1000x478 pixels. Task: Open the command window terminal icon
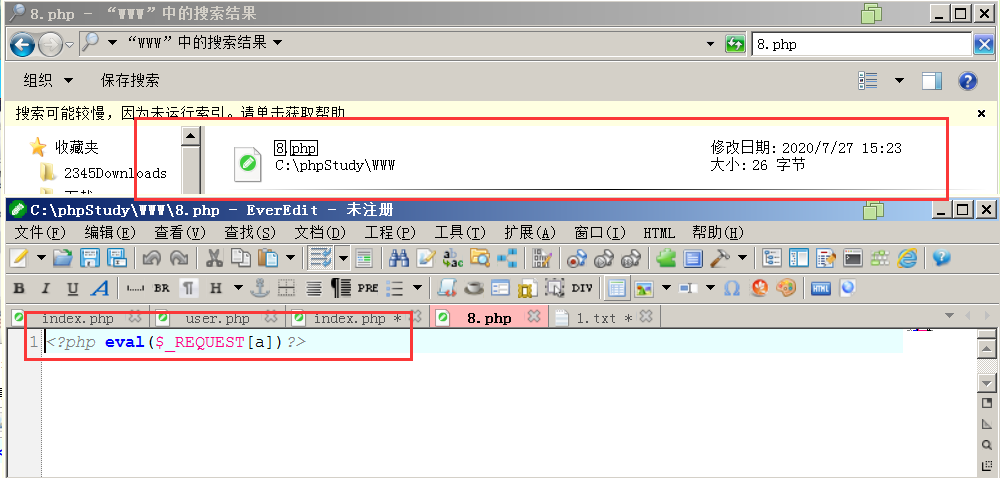coord(853,257)
